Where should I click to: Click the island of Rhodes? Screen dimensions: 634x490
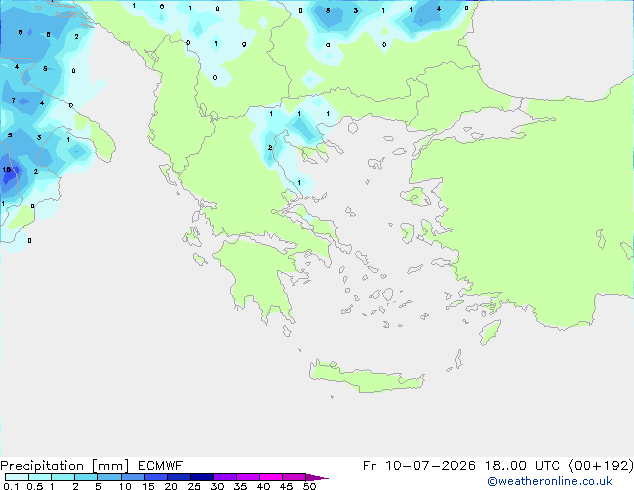coord(490,332)
